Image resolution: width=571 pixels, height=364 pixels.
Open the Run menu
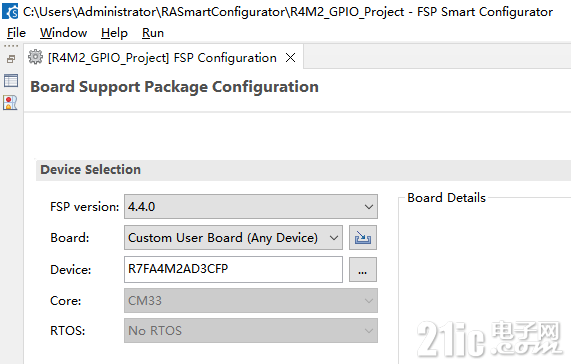153,33
